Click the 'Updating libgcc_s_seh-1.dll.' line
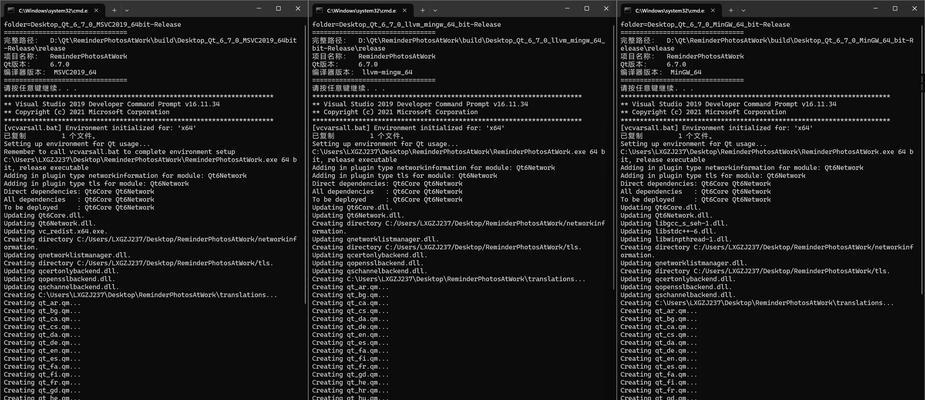Screen dimensions: 925x400 tap(676, 224)
